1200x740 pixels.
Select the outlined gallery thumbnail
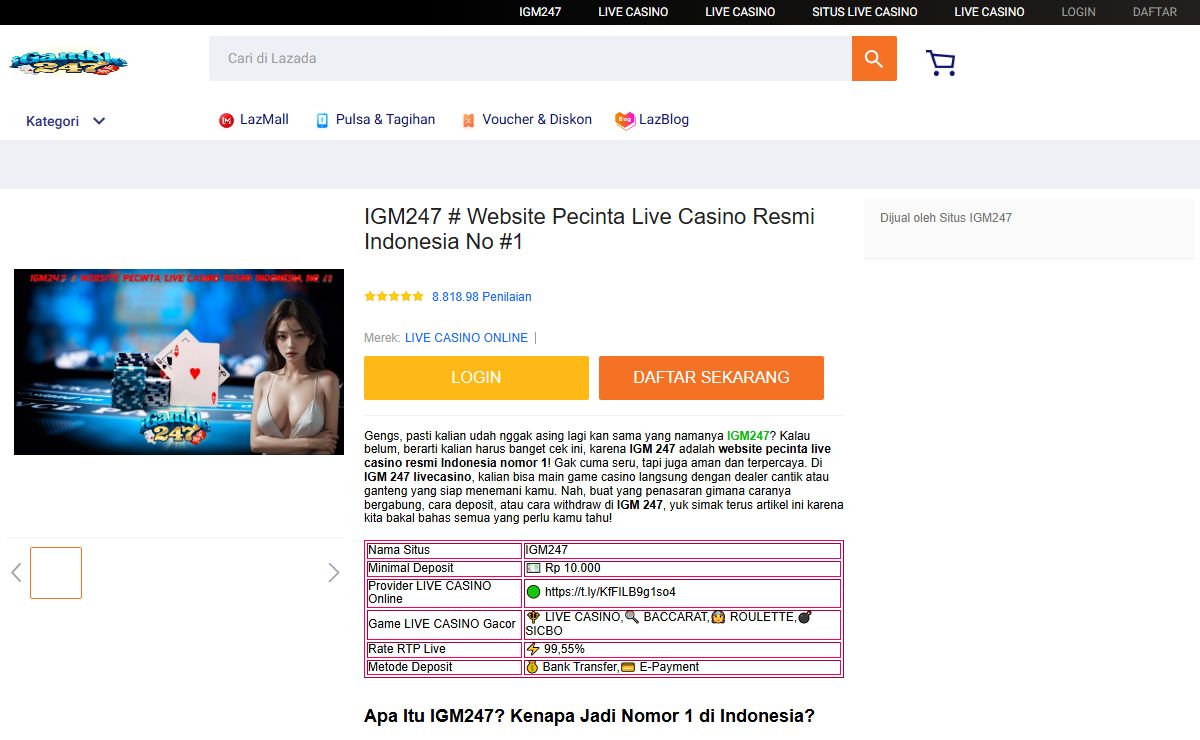56,573
